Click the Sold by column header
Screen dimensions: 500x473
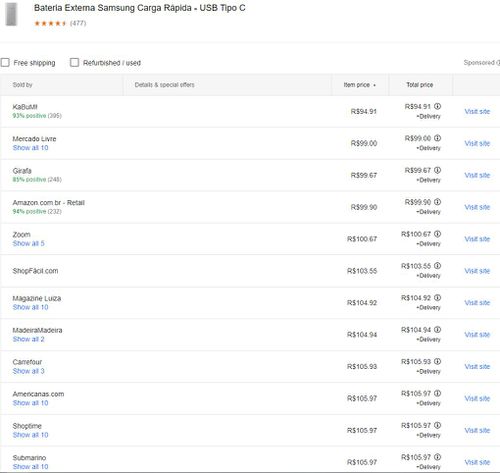[22, 85]
